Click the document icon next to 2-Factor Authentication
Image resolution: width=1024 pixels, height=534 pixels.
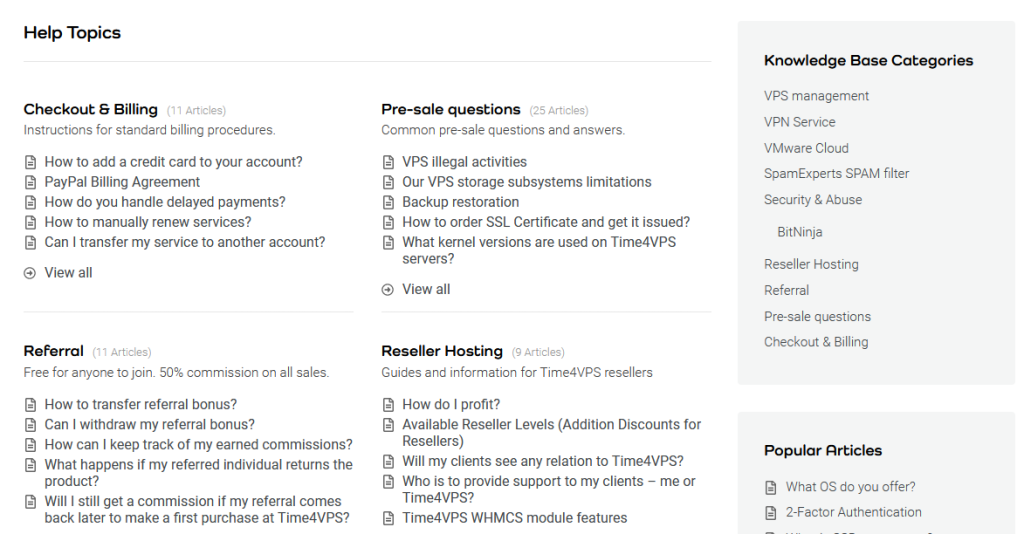771,512
